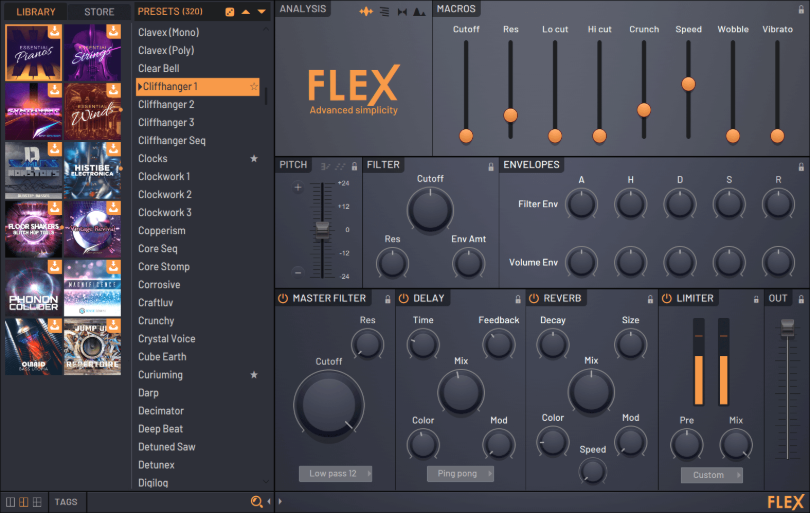812x515 pixels.
Task: Select two-pane browser layout icon
Action: [23, 502]
